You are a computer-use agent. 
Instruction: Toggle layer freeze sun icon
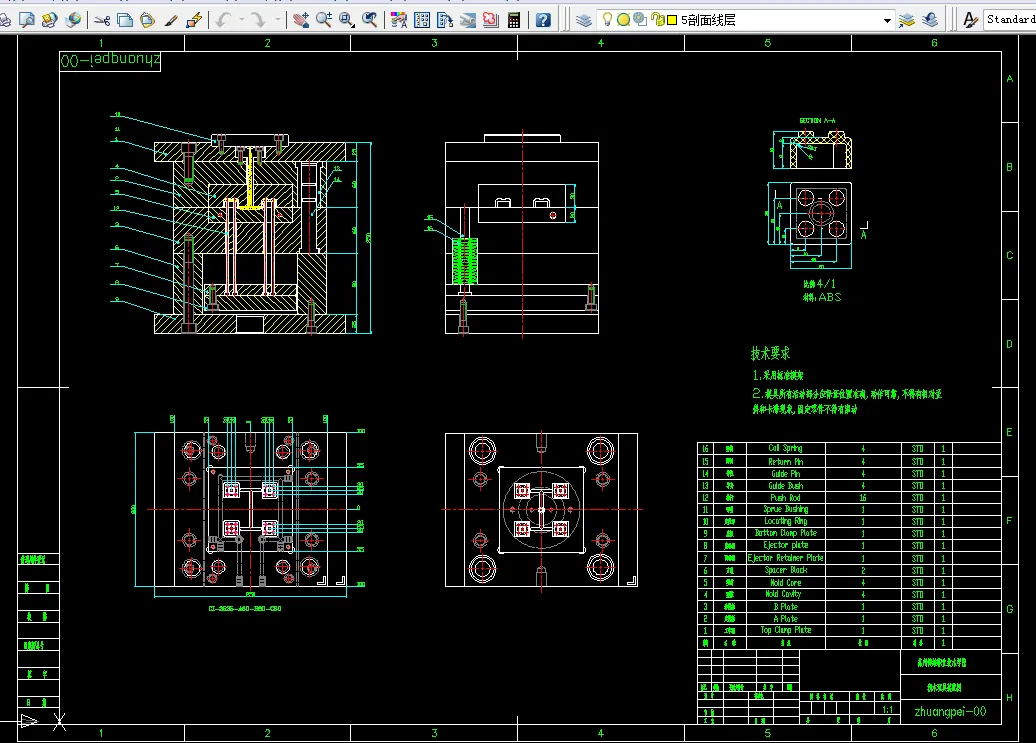pyautogui.click(x=623, y=19)
